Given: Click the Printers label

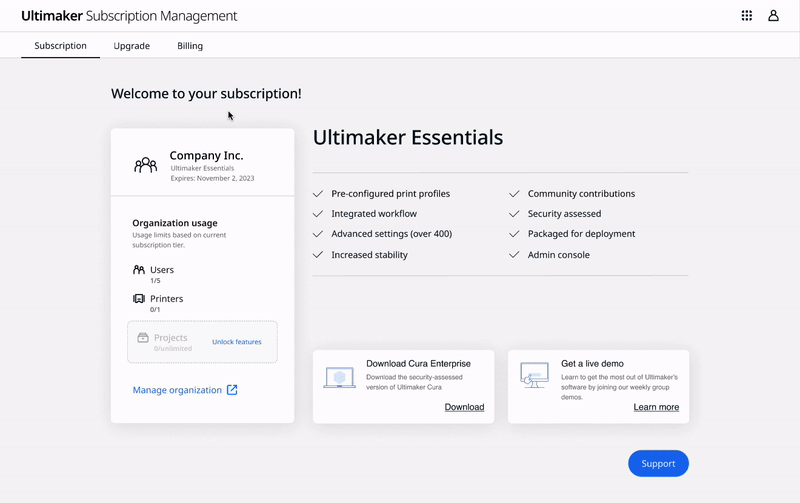Looking at the screenshot, I should pos(166,298).
